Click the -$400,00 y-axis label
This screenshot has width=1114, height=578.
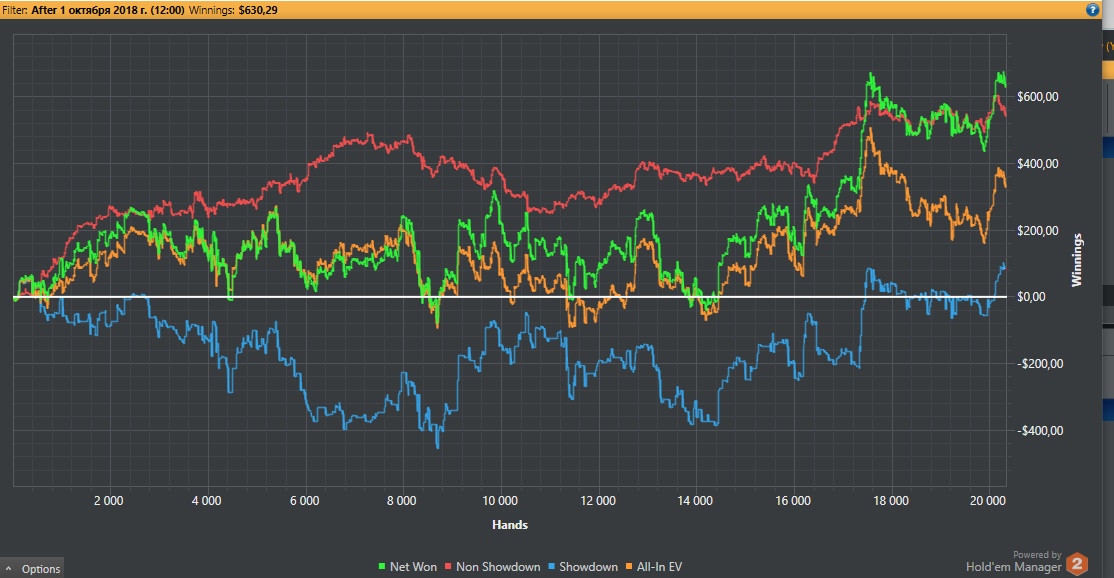tap(1036, 431)
